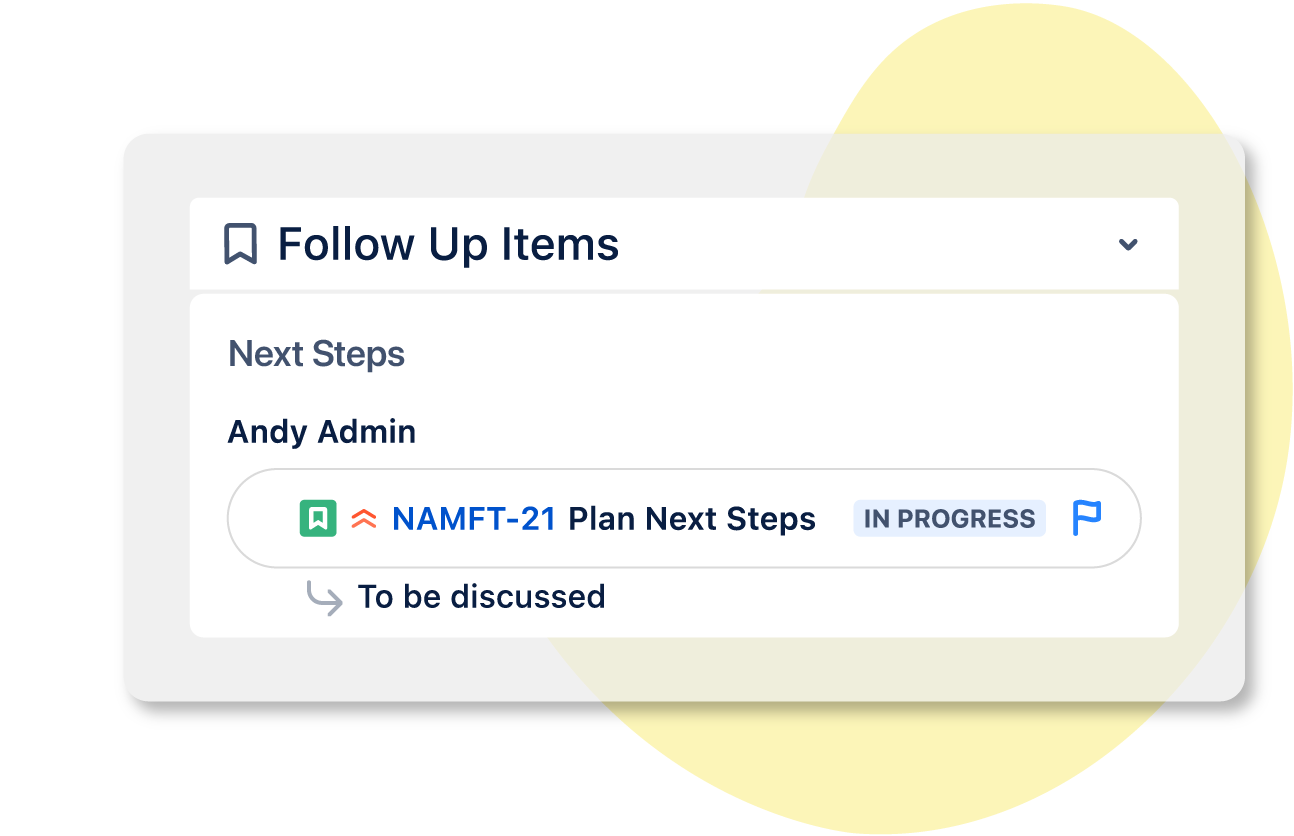Toggle the blue flag icon
1294x836 pixels.
point(1086,518)
